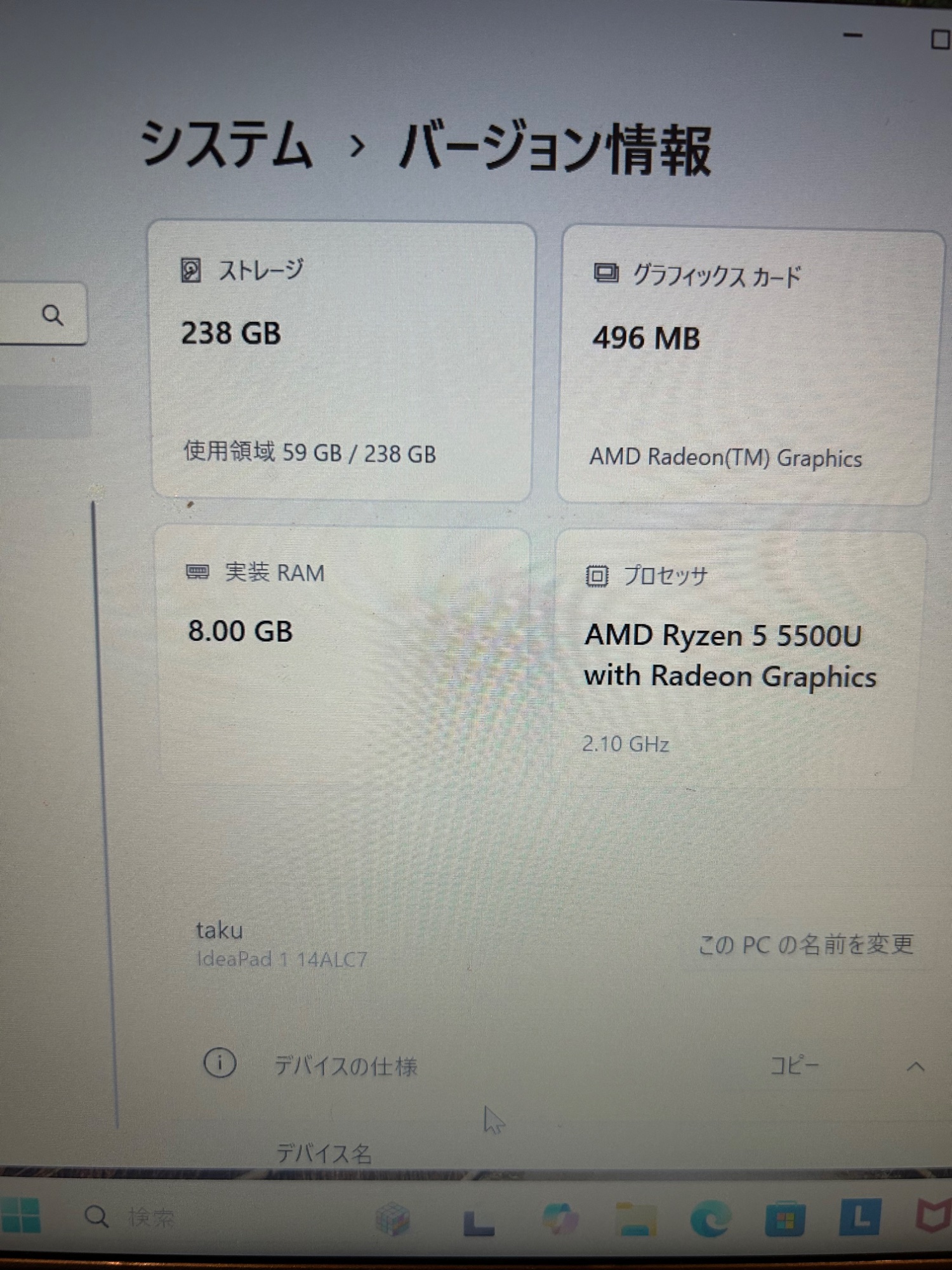
Task: Open File Explorer from the taskbar
Action: (635, 1219)
